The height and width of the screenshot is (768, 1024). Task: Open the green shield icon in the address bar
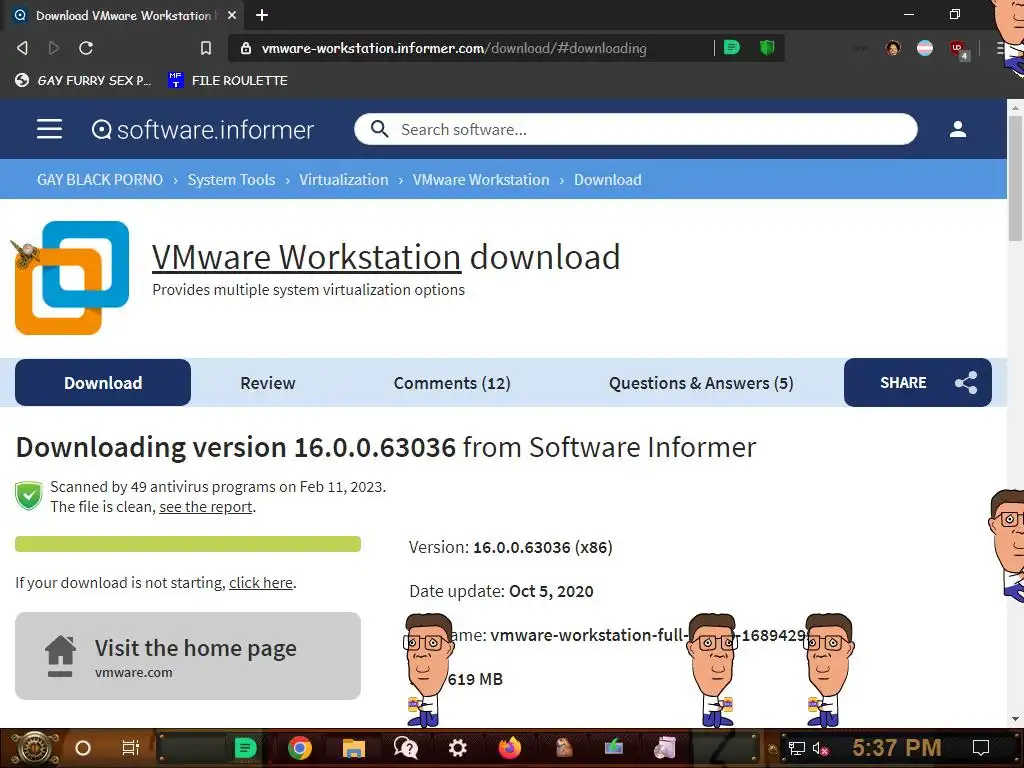coord(767,47)
